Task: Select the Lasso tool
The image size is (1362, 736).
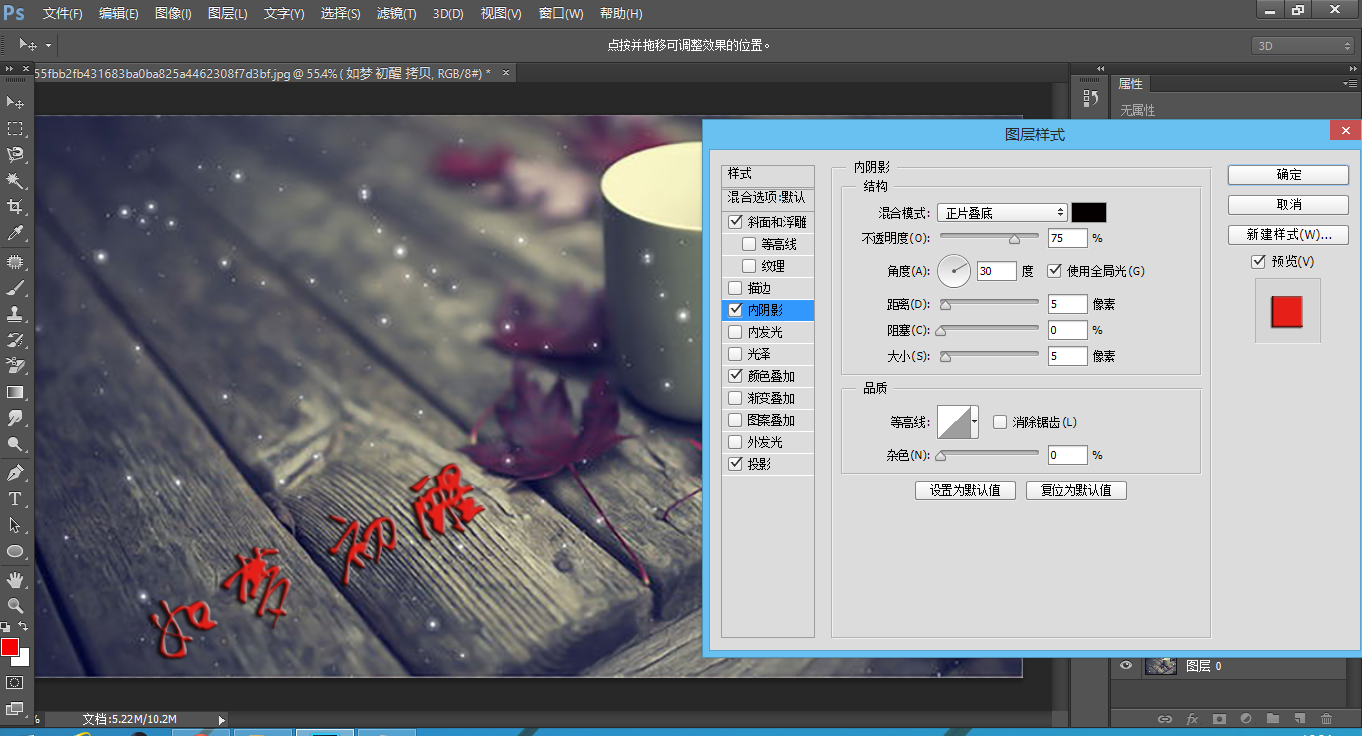Action: coord(15,154)
